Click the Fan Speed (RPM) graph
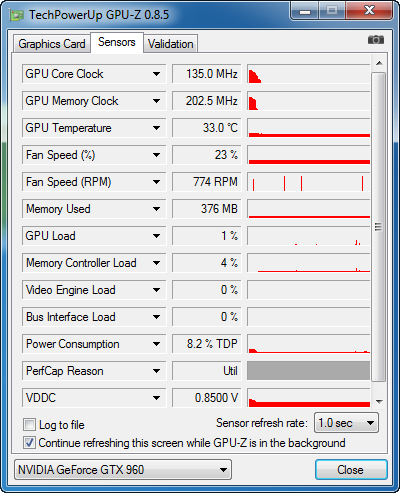Screen dimensions: 400x493 click(309, 182)
